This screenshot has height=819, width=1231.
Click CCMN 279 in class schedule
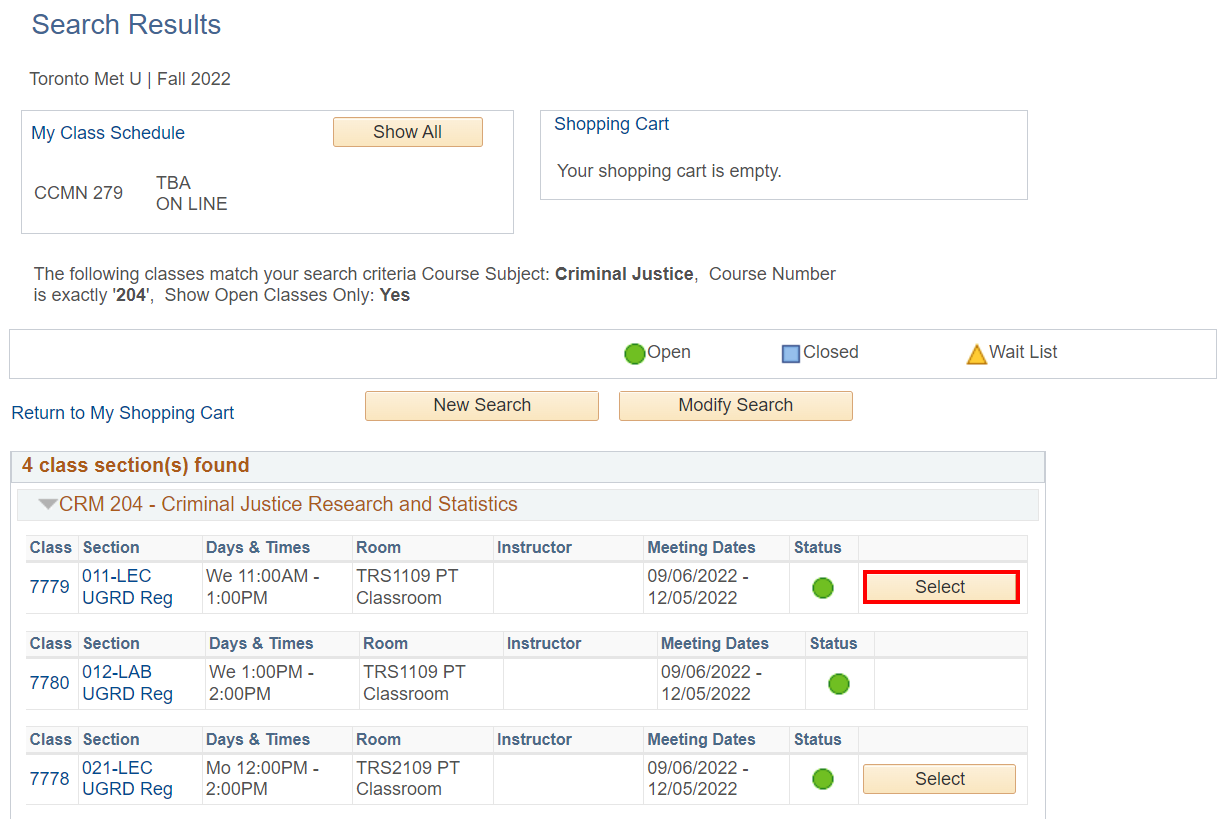point(79,193)
